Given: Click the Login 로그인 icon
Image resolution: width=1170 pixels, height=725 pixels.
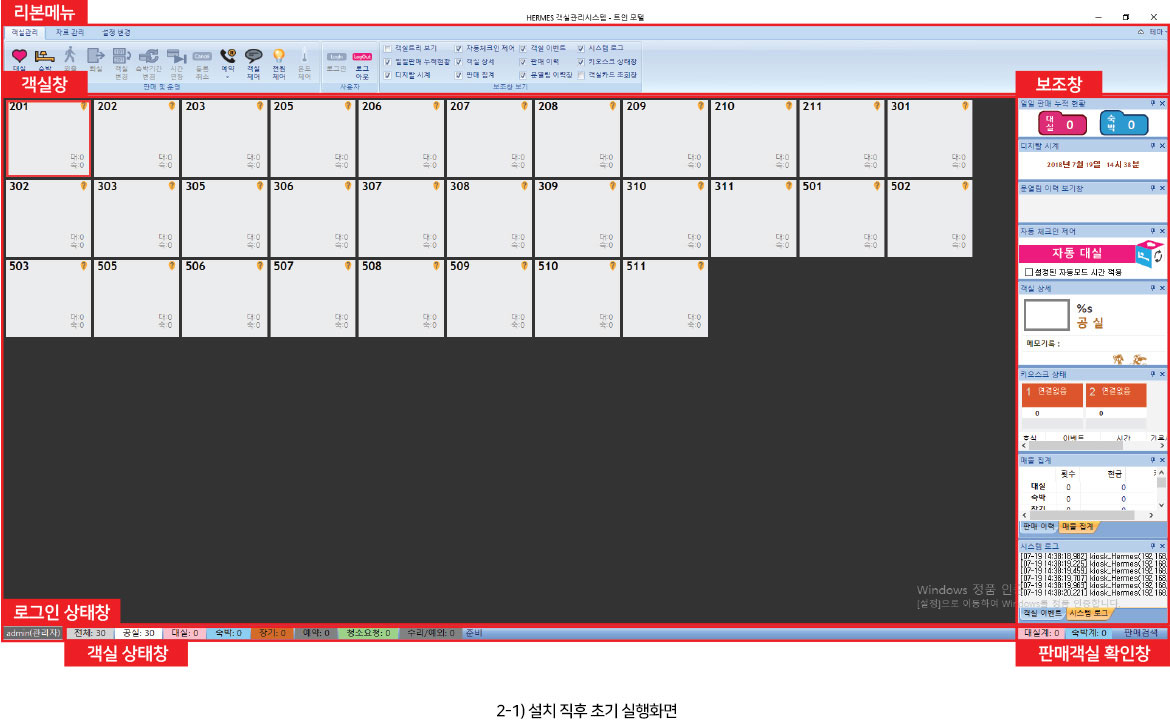Looking at the screenshot, I should (337, 57).
